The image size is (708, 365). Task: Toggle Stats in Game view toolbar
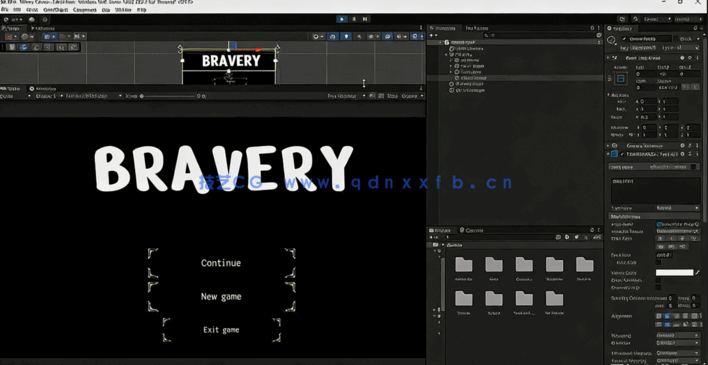pyautogui.click(x=392, y=96)
